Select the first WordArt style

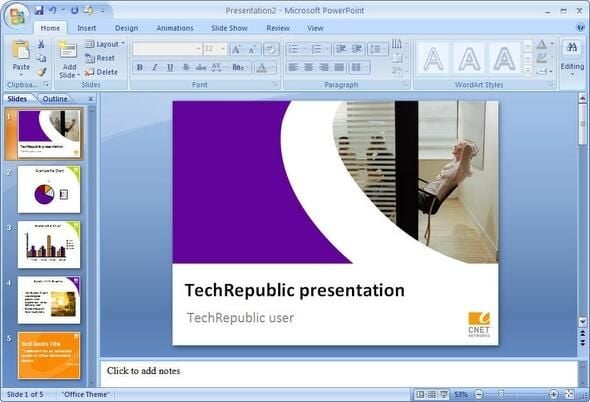433,58
